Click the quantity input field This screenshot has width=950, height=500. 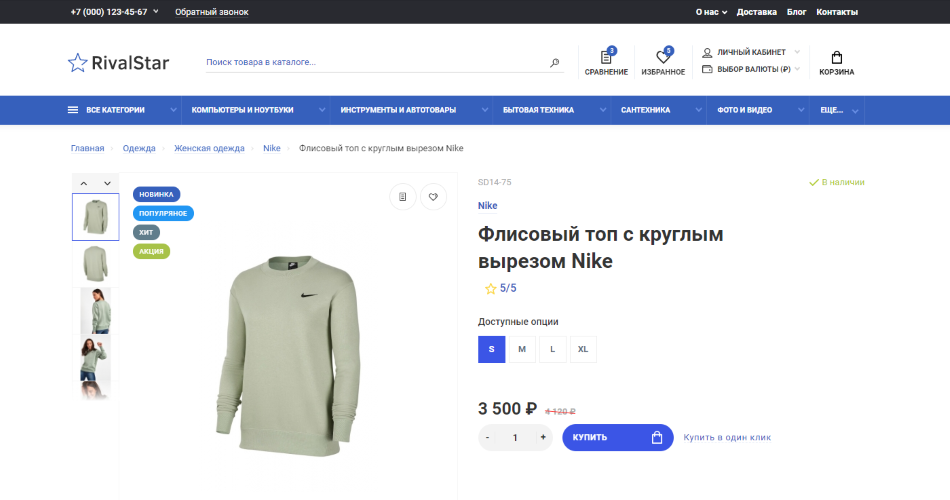pos(515,438)
